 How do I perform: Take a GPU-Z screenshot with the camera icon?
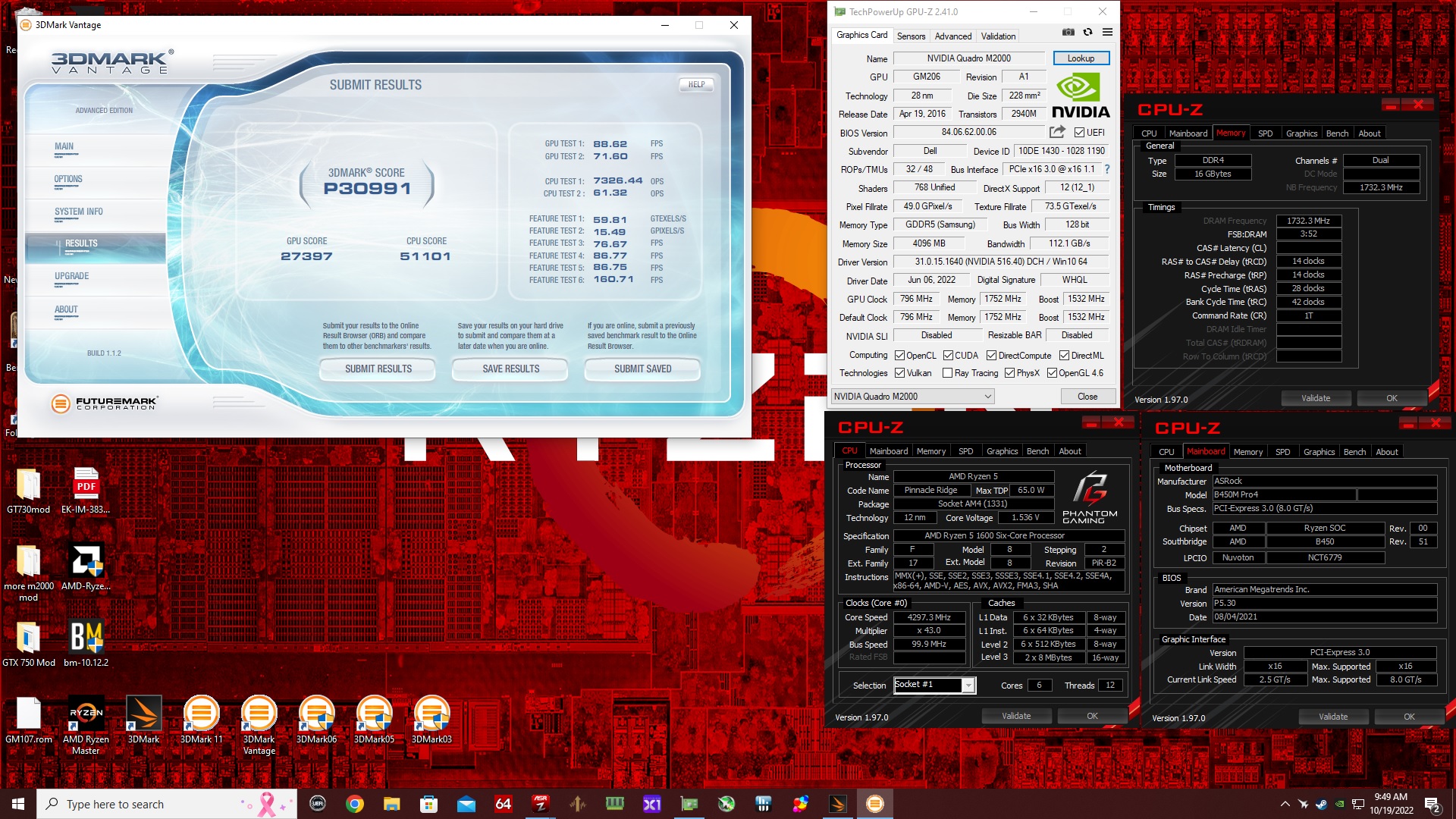1068,32
